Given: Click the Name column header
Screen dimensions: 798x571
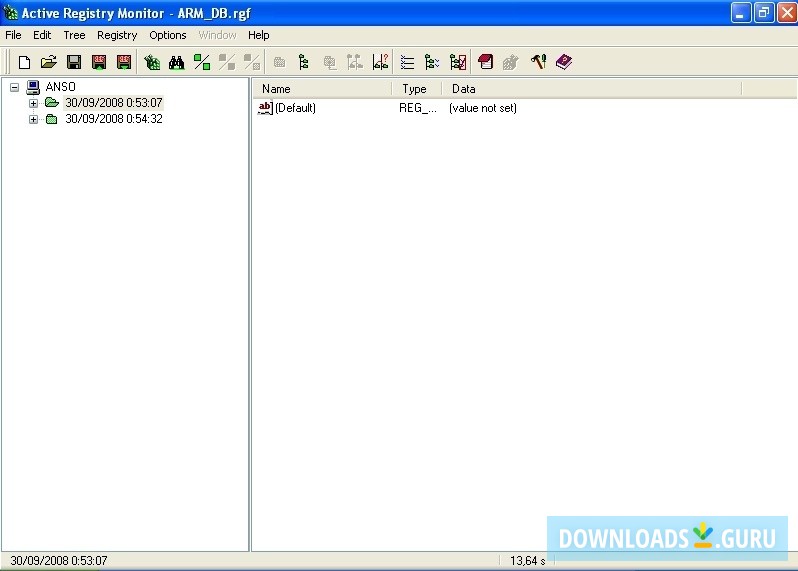Looking at the screenshot, I should click(x=323, y=89).
